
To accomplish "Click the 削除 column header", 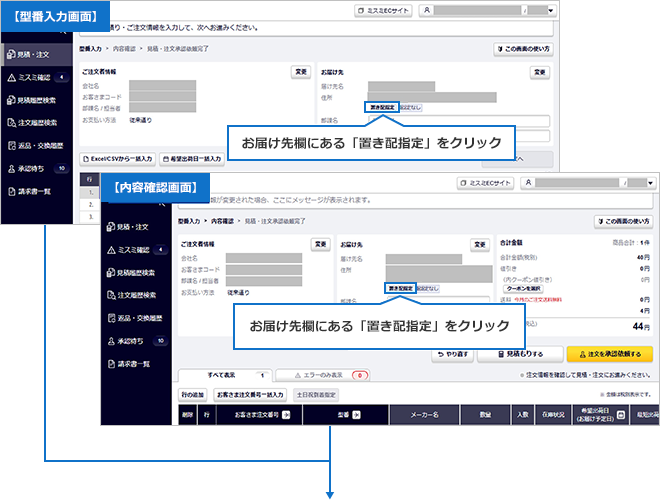I will tap(187, 415).
